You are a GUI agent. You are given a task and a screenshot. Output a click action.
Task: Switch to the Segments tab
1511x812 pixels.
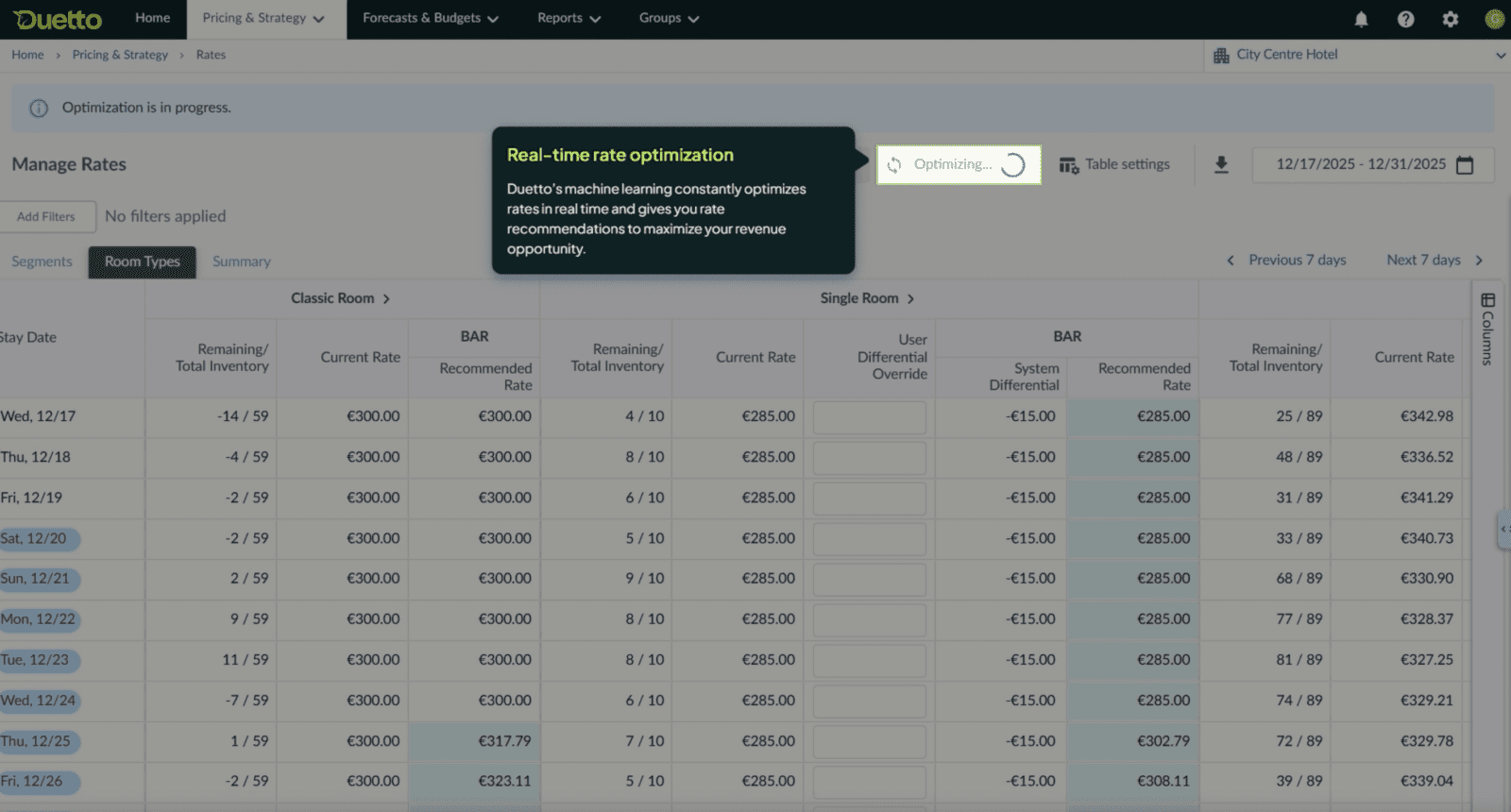click(42, 262)
